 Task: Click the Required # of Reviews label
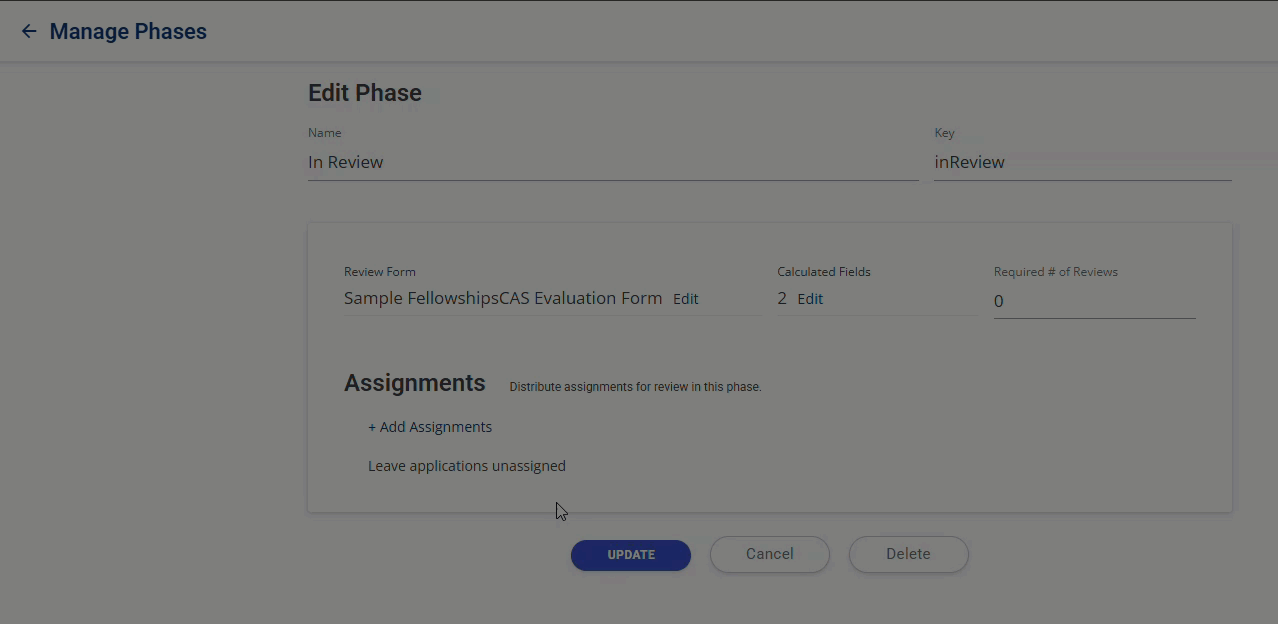click(1055, 271)
